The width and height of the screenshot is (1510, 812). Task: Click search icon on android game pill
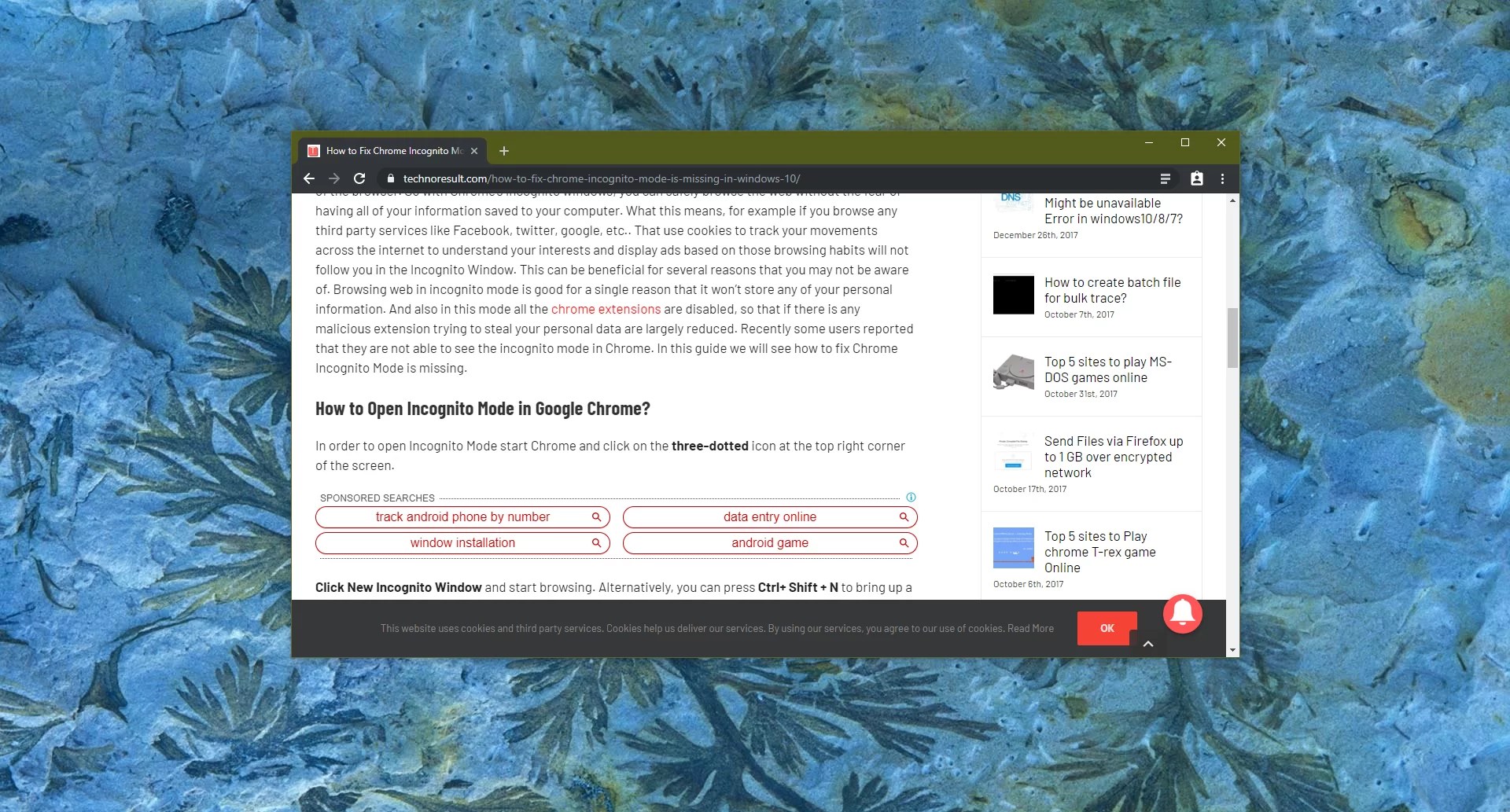pyautogui.click(x=904, y=543)
